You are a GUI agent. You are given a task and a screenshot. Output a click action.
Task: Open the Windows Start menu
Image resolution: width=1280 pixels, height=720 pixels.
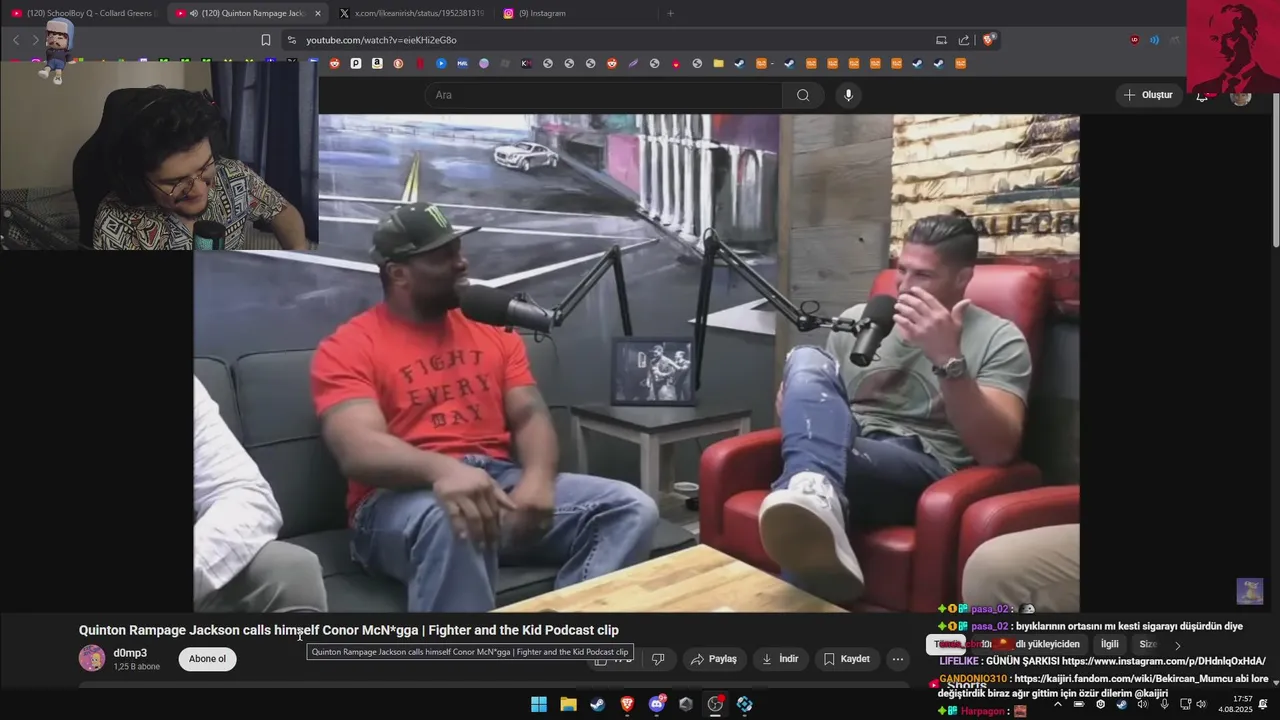538,704
